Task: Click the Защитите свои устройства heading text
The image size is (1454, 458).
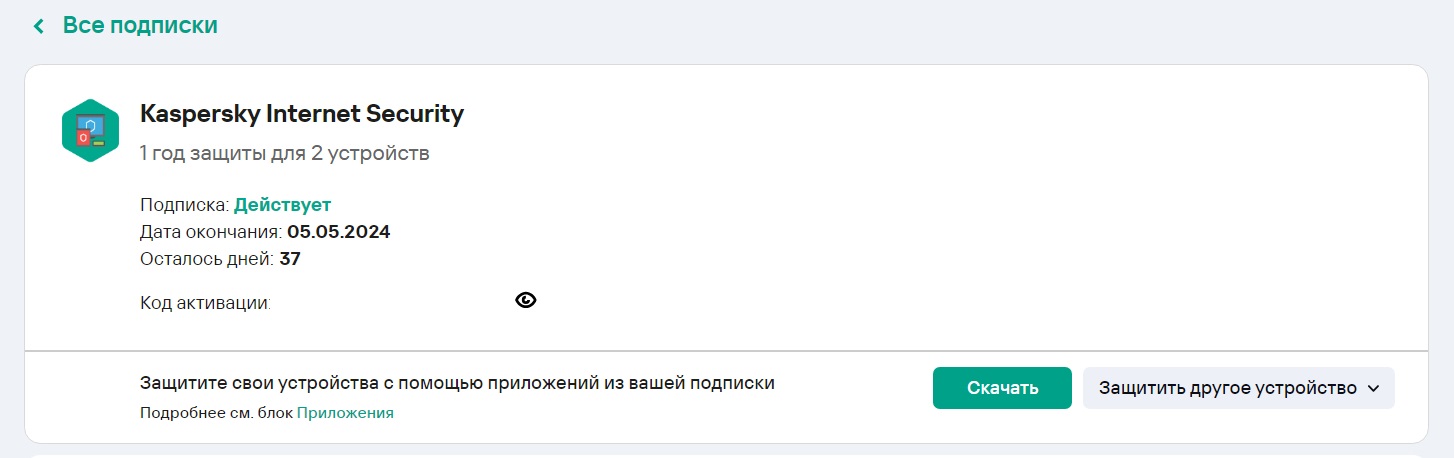Action: [x=457, y=382]
